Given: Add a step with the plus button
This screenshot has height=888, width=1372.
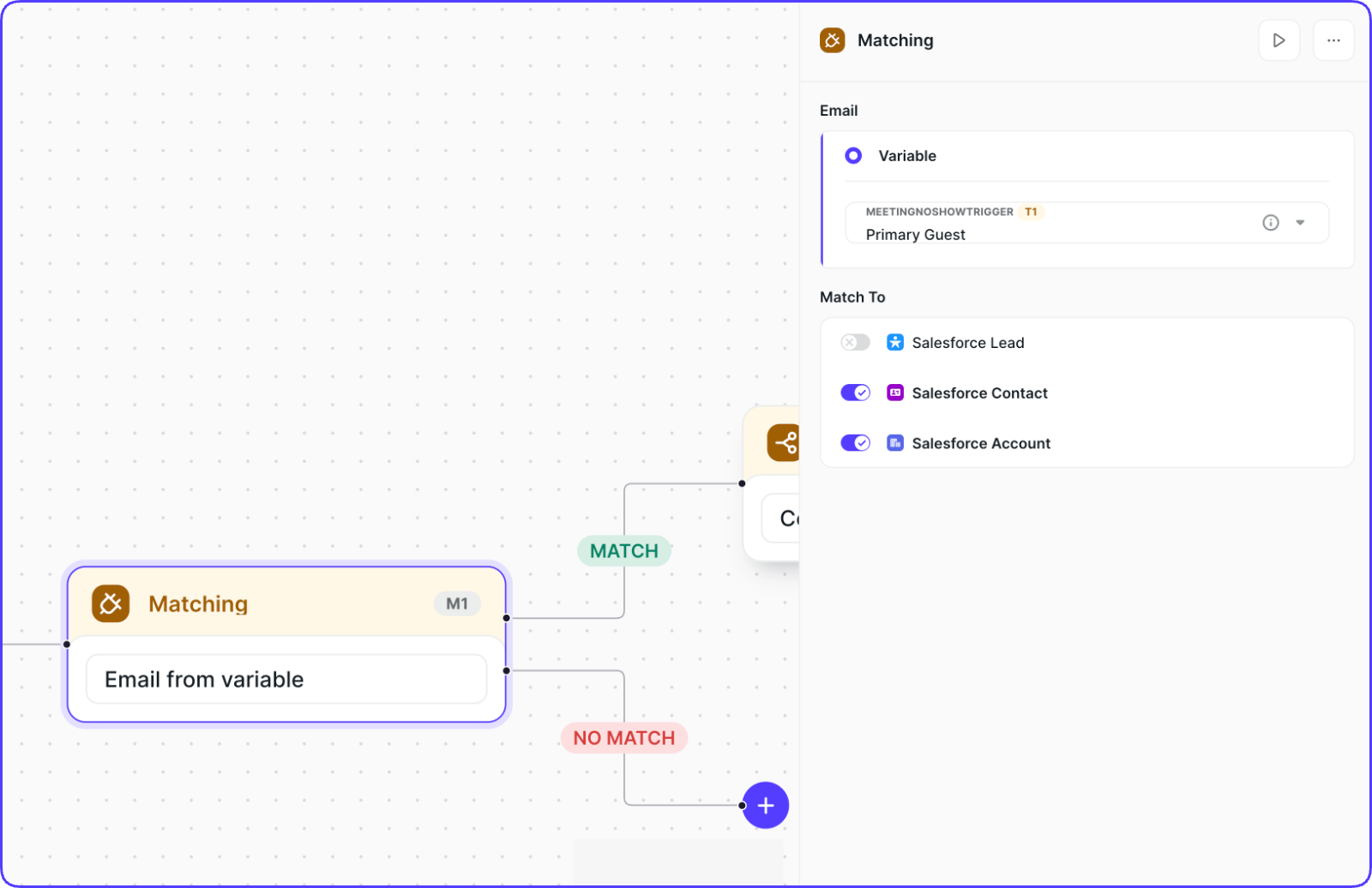Looking at the screenshot, I should coord(766,806).
